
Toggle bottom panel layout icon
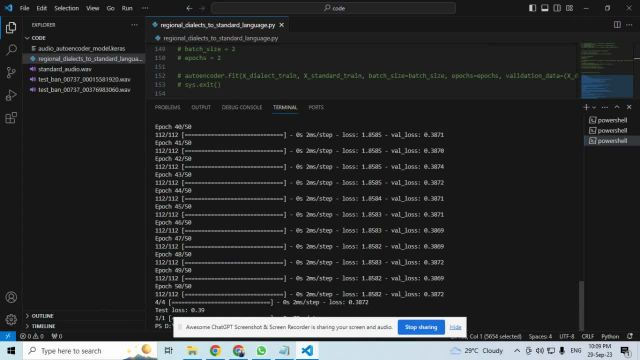coord(544,8)
